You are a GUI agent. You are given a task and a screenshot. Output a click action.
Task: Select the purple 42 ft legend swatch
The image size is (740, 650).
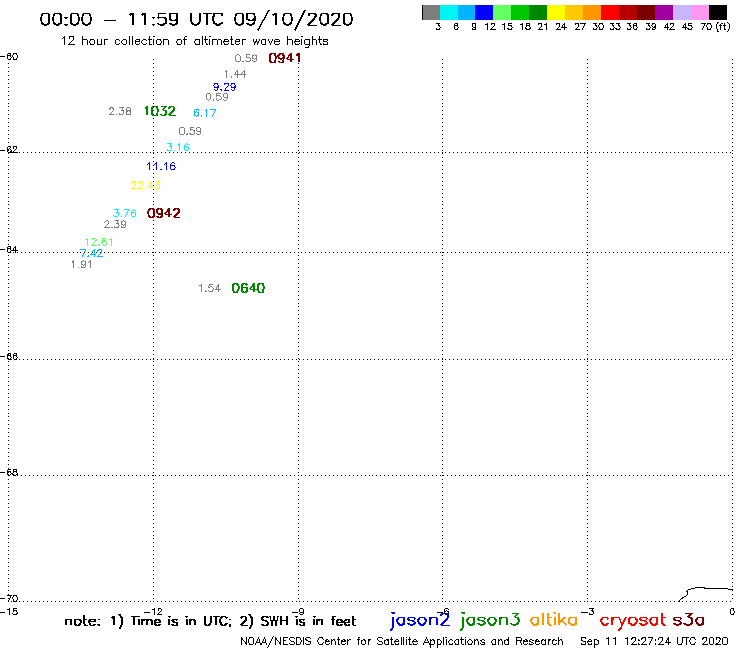(x=664, y=12)
